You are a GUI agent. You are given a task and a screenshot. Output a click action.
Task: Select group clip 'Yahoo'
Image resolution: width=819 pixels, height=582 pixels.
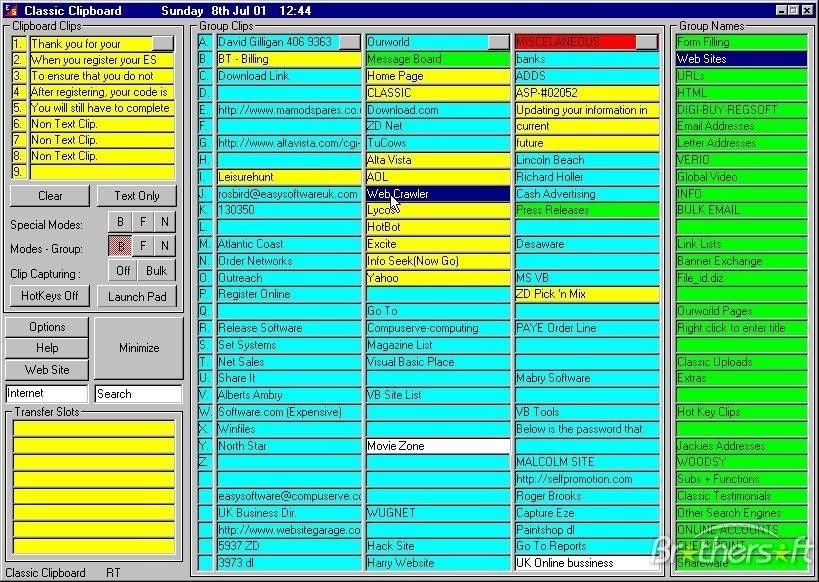(438, 278)
